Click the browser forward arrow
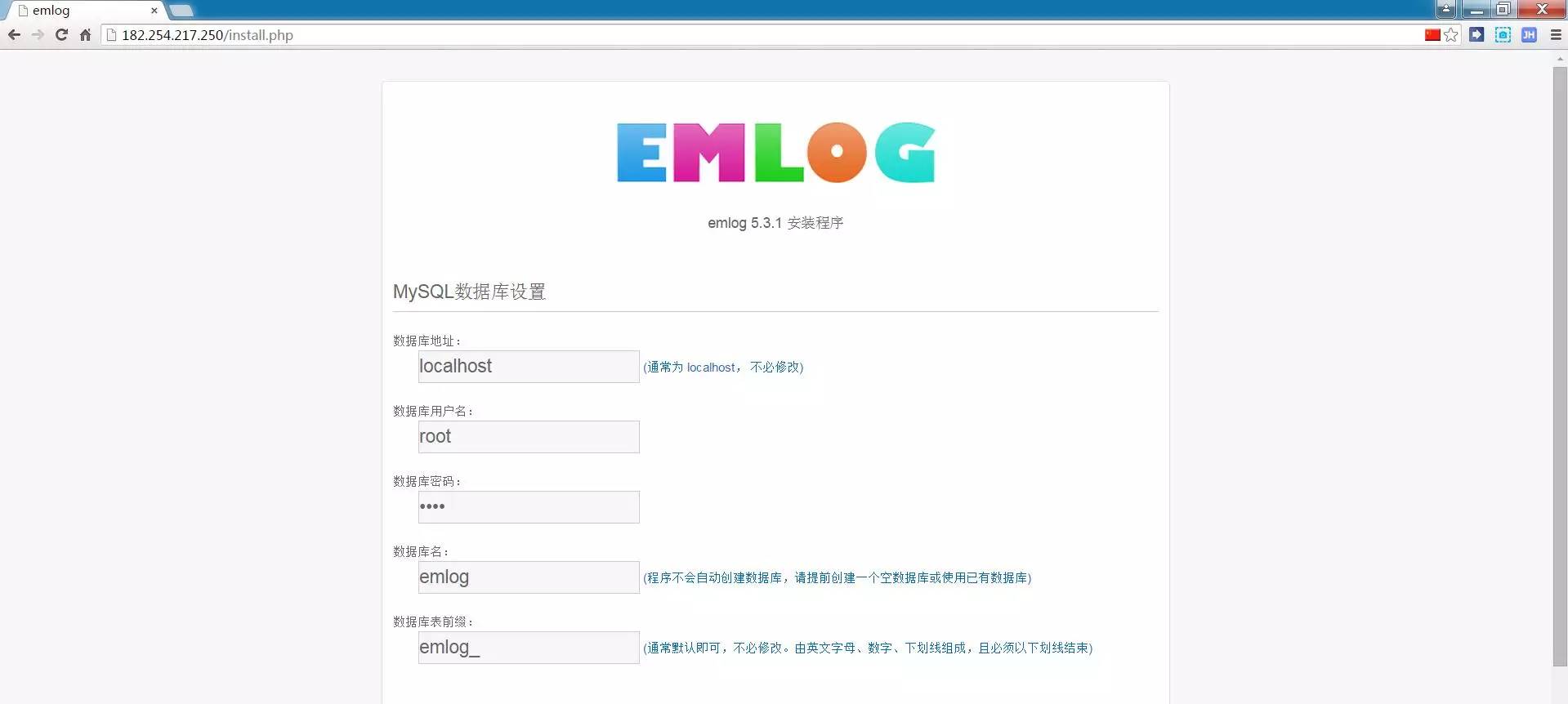This screenshot has height=704, width=1568. point(38,34)
